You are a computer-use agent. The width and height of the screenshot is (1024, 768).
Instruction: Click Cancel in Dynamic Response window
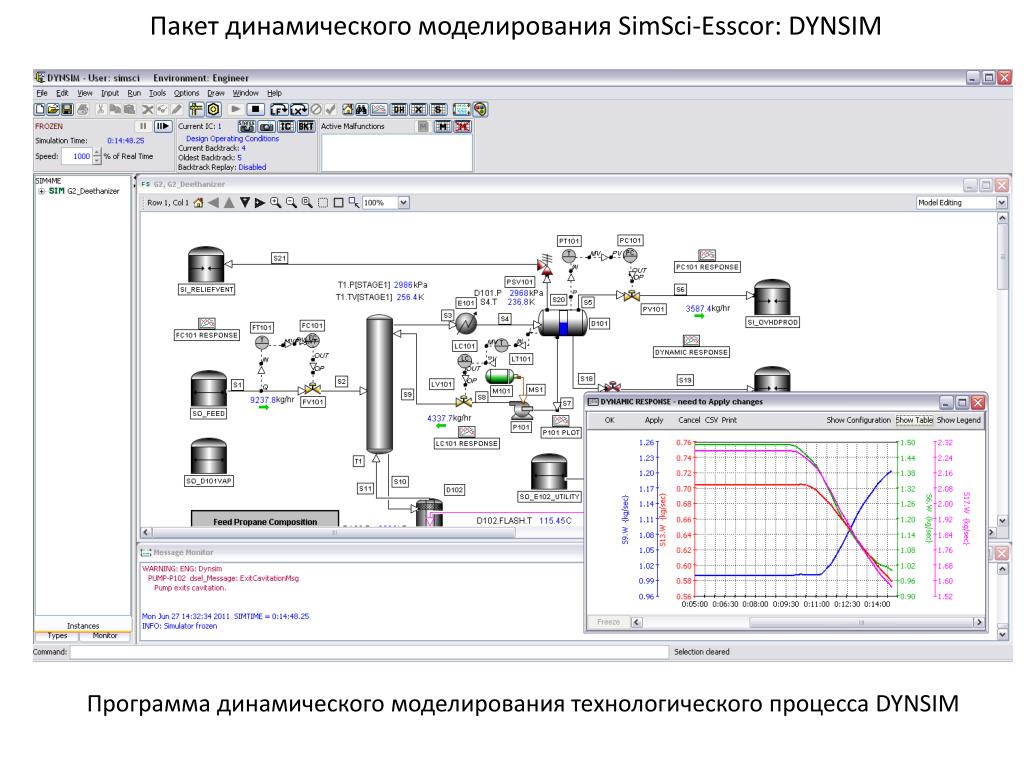[689, 420]
